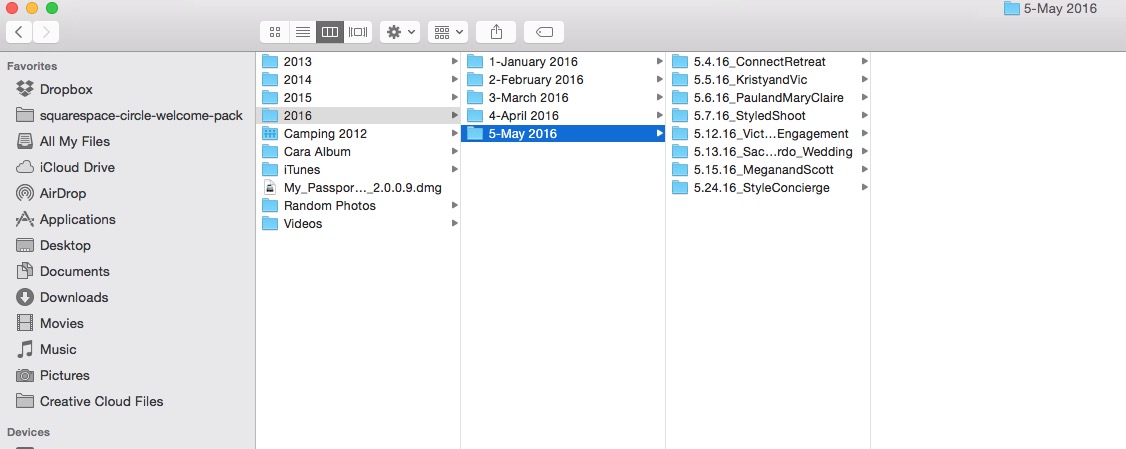Open iCloud Drive in sidebar

point(77,167)
